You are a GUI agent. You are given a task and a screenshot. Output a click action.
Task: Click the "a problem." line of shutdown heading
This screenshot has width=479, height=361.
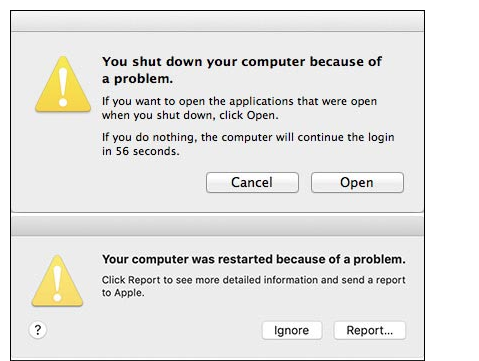[137, 79]
